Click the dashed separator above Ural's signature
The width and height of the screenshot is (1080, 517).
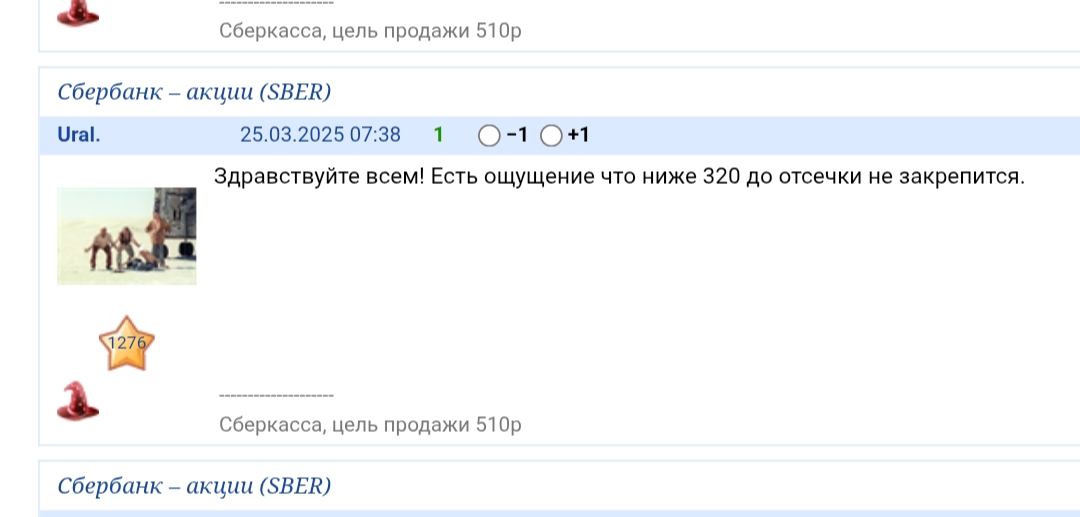tap(276, 397)
